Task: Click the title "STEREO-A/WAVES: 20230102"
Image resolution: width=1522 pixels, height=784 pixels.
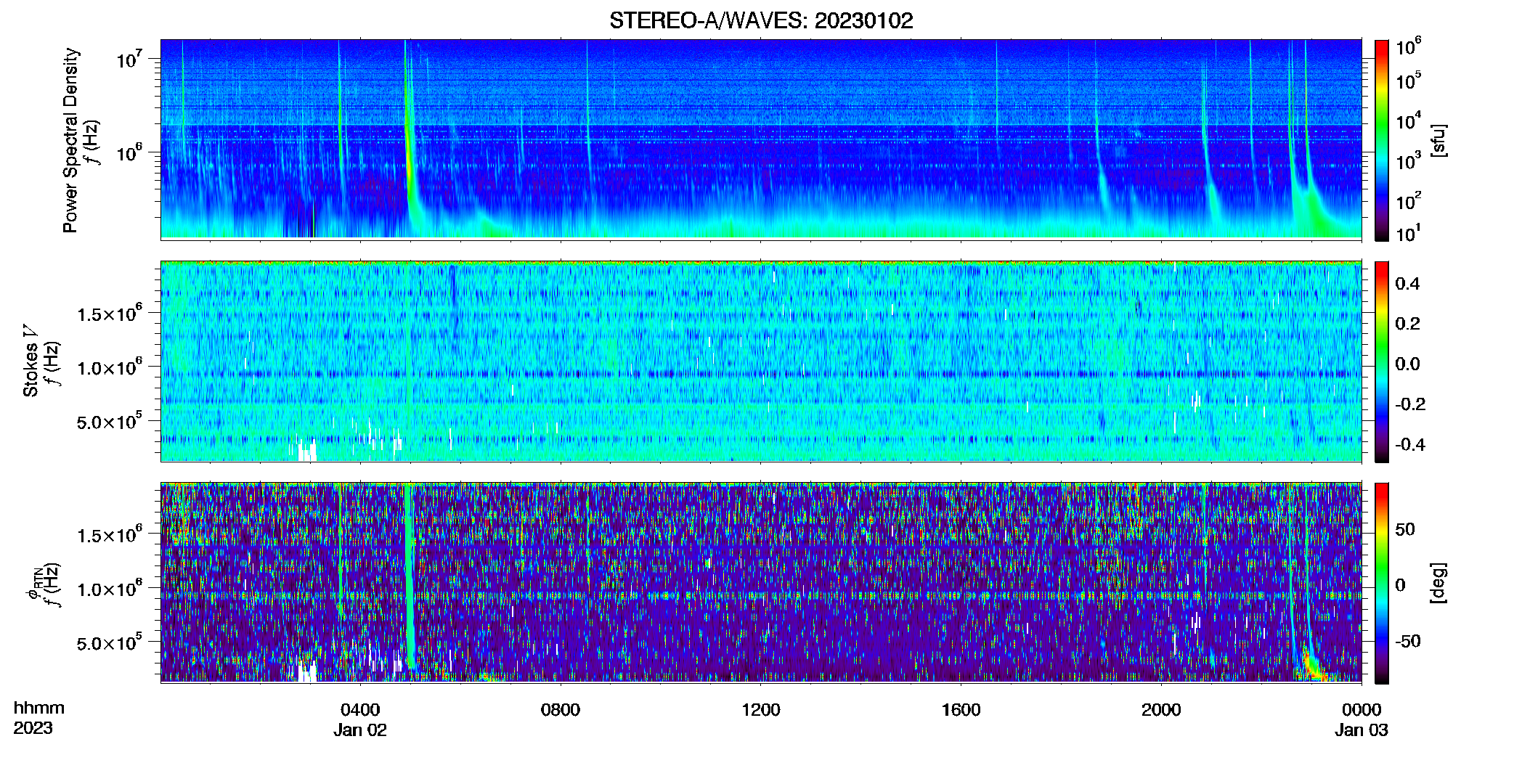Action: tap(761, 20)
